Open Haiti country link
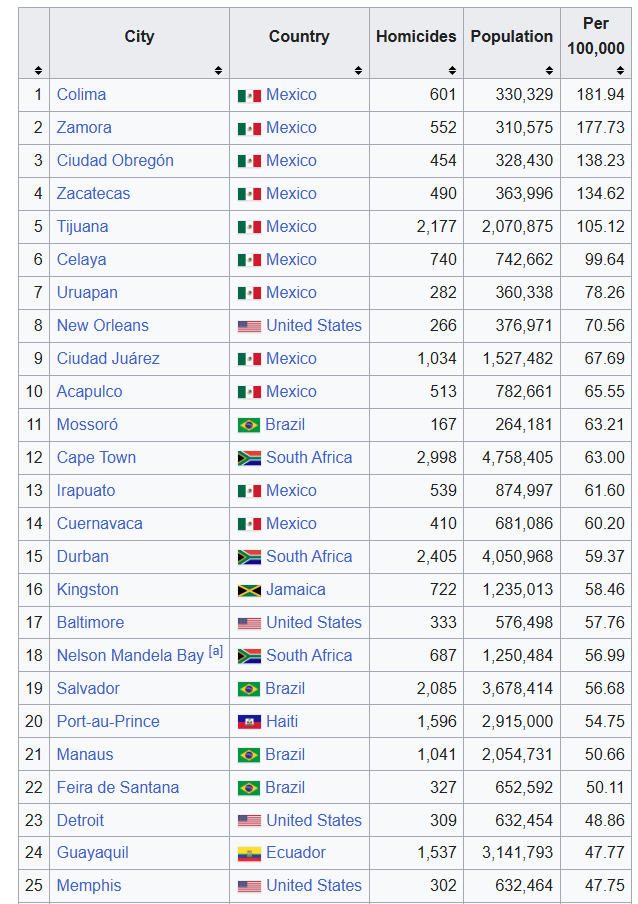The width and height of the screenshot is (638, 904). [282, 721]
